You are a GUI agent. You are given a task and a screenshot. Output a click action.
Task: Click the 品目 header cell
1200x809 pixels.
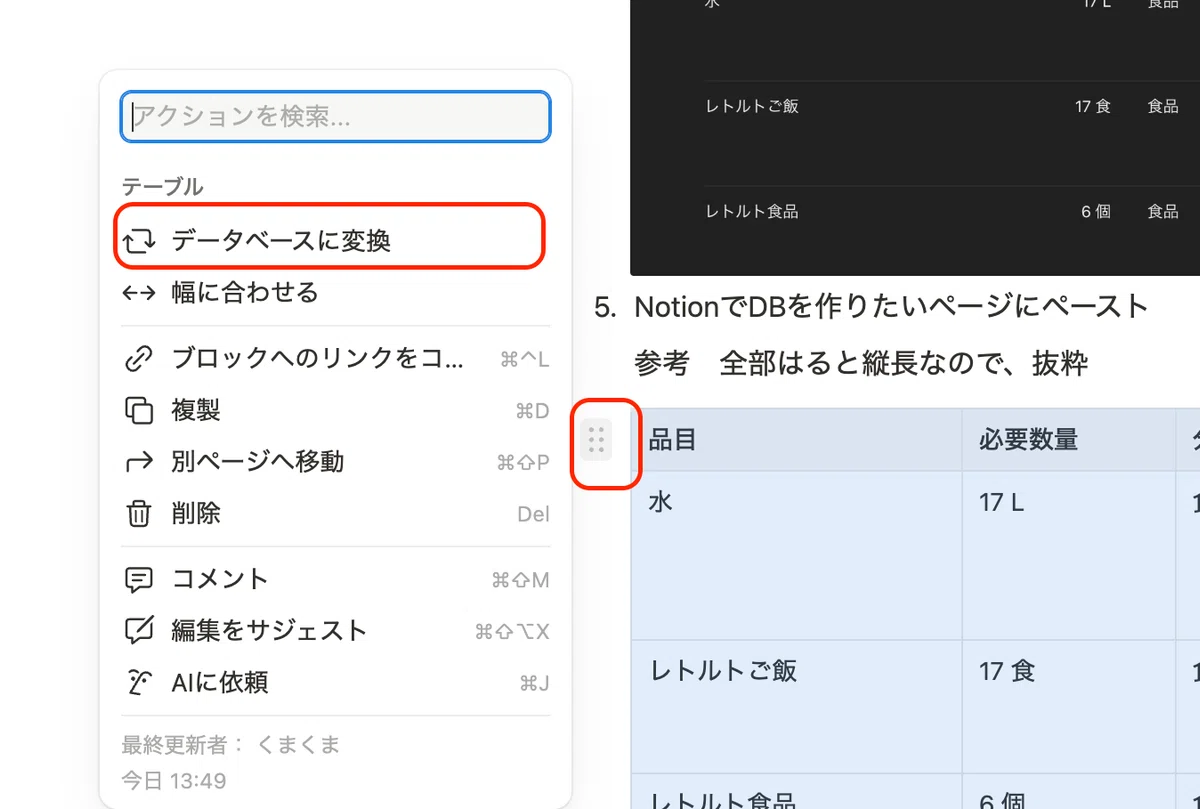pyautogui.click(x=796, y=440)
